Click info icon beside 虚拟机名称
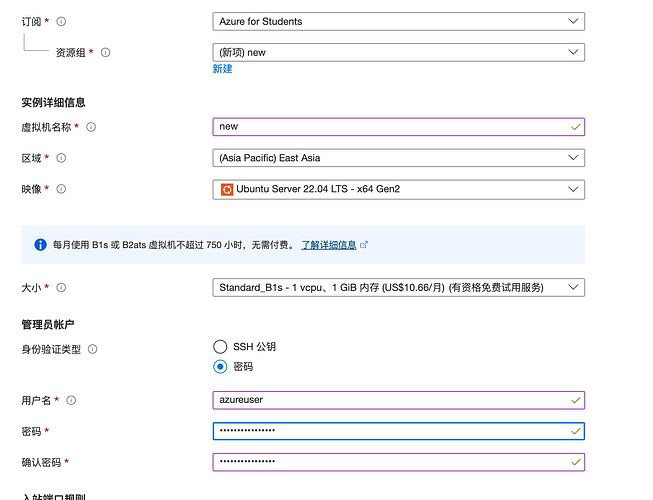 pos(91,127)
